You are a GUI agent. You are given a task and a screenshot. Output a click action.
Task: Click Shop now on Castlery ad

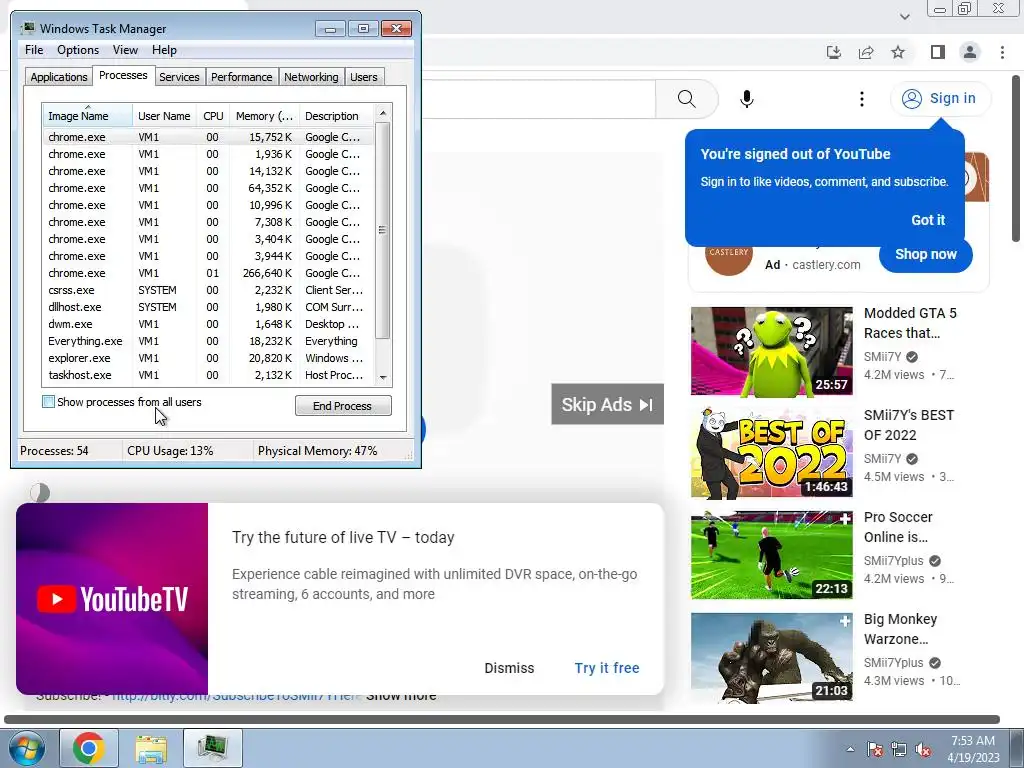coord(925,255)
